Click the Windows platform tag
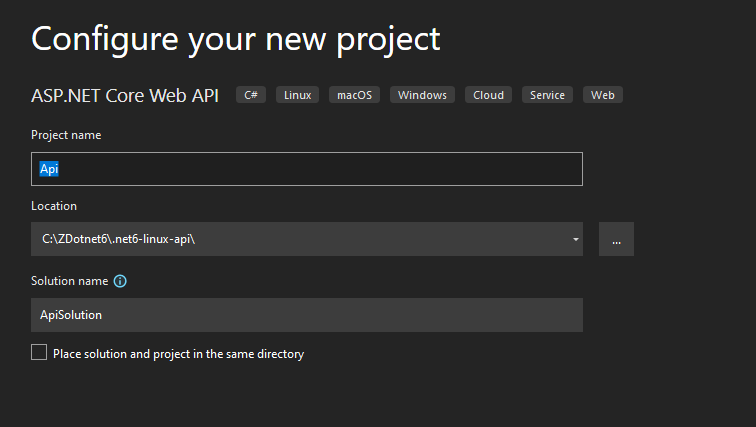Screen dimensions: 756x427 pos(422,95)
